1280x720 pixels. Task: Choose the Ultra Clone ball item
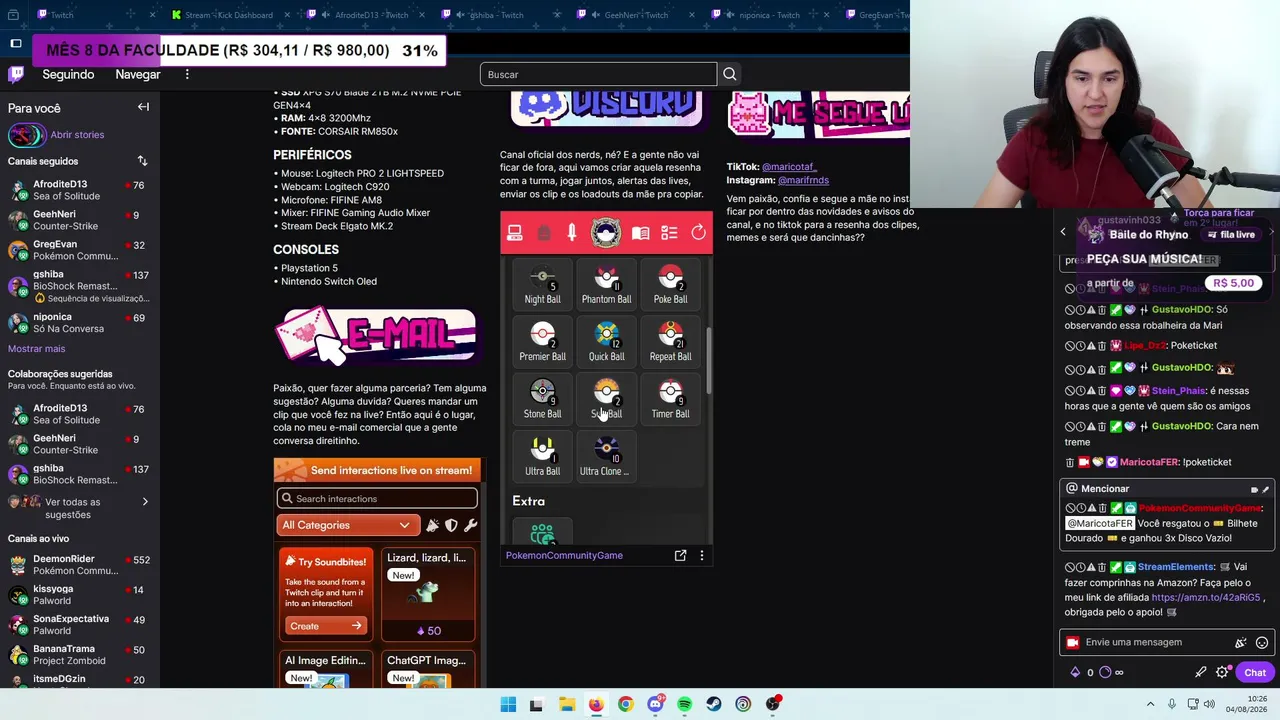pyautogui.click(x=606, y=456)
